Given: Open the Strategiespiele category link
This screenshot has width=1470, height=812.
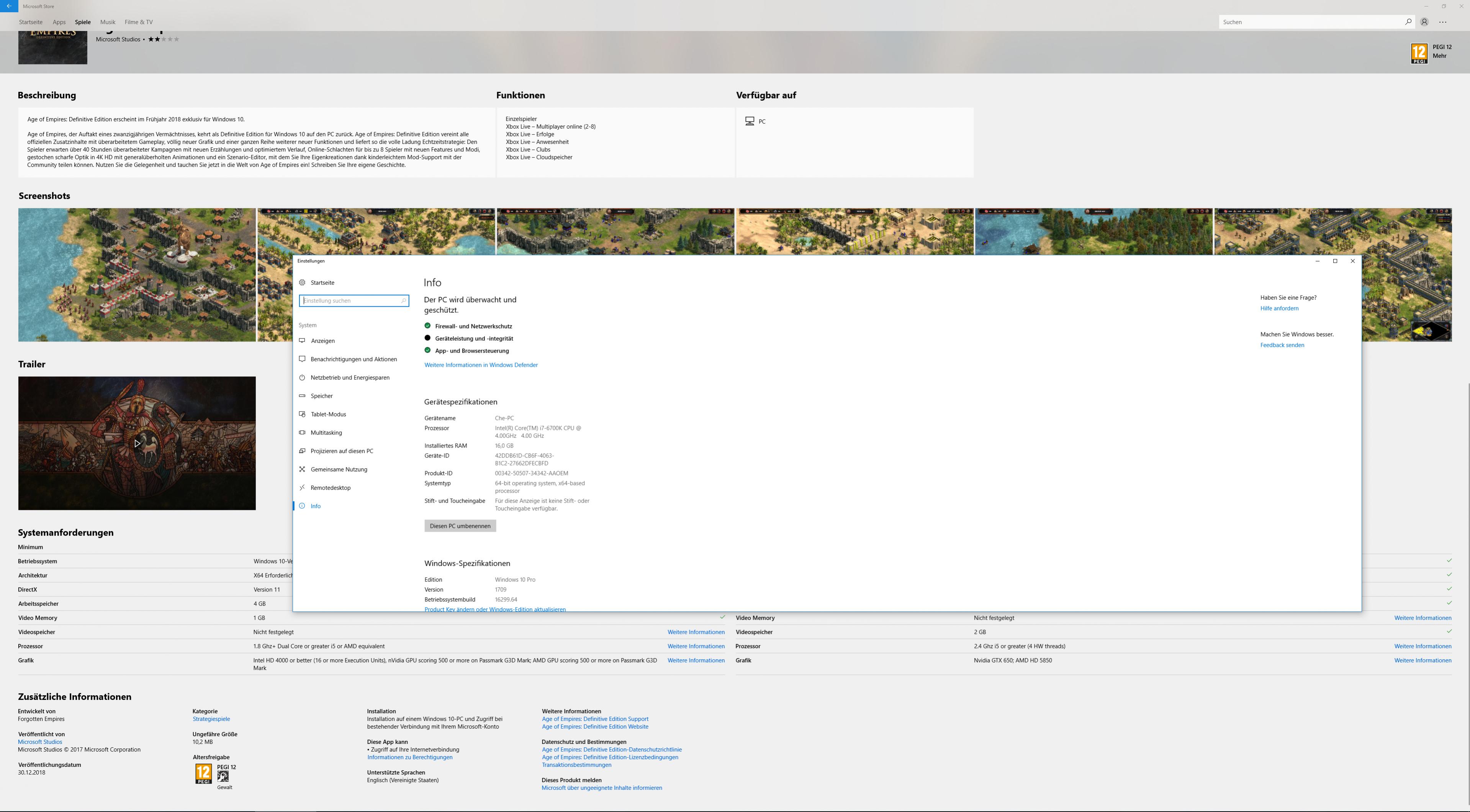Looking at the screenshot, I should [211, 719].
